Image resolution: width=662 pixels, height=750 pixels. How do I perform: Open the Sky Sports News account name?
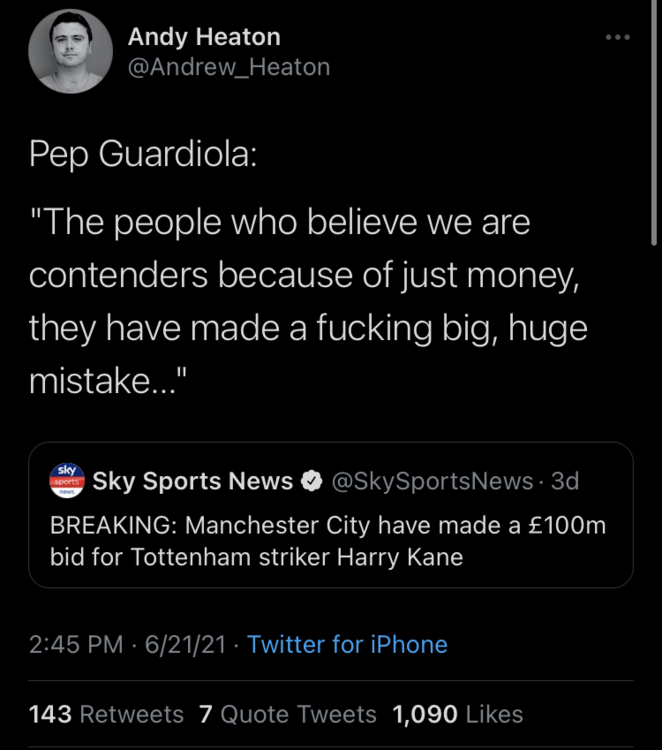click(x=192, y=481)
